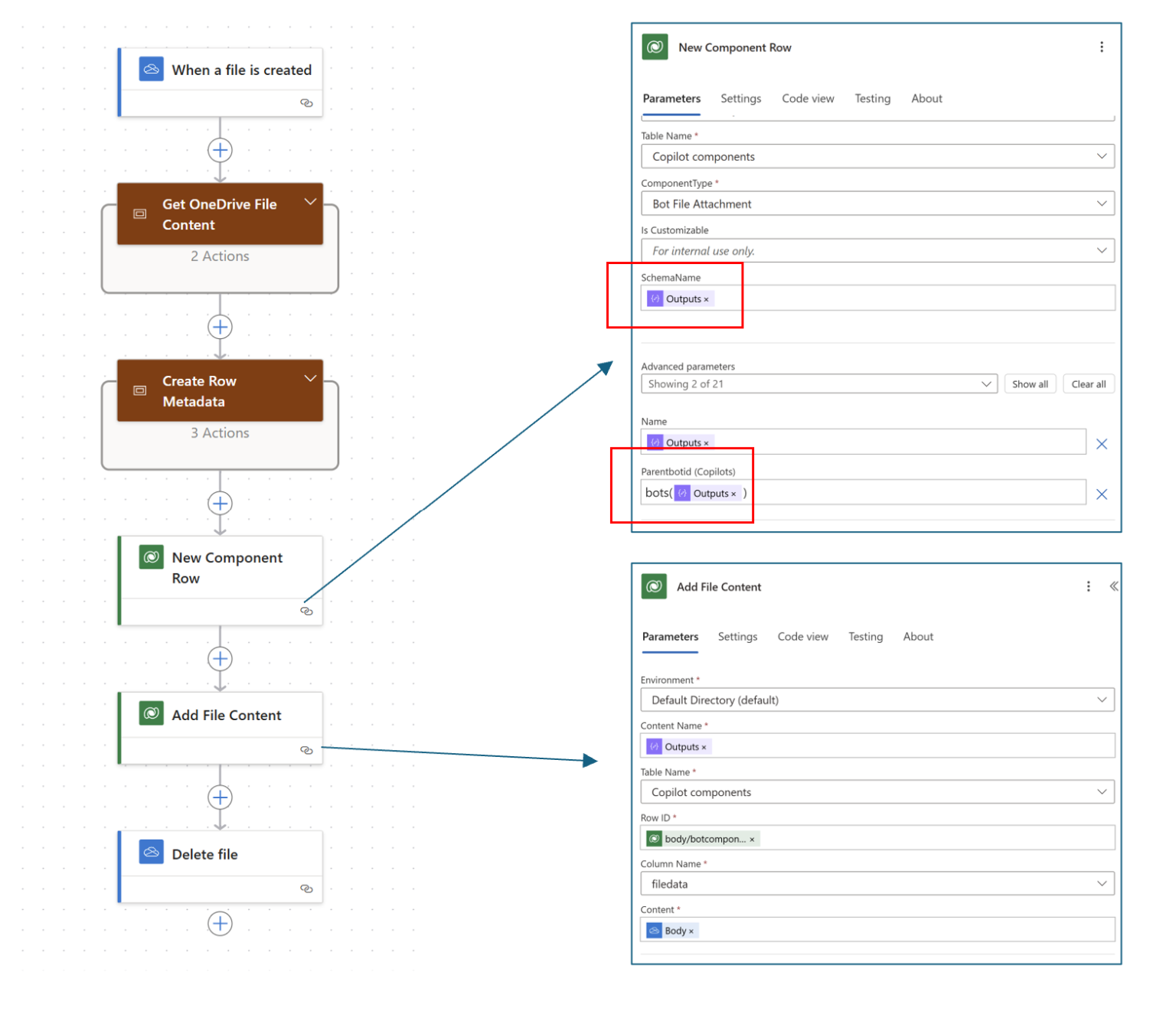
Task: Click the OneDrive icon on When a file is created
Action: coord(151,69)
